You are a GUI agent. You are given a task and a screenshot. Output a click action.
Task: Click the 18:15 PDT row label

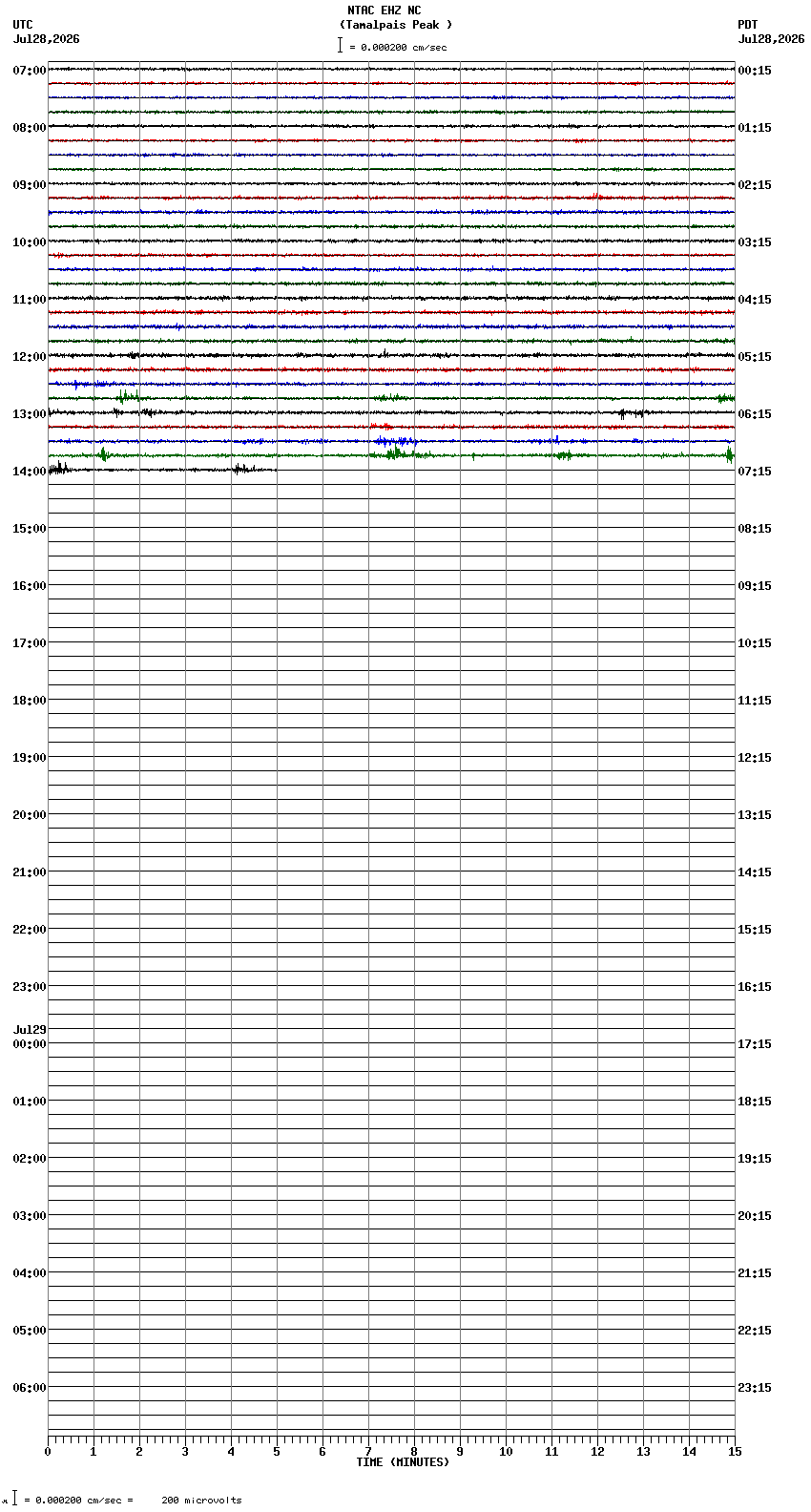(x=755, y=1102)
